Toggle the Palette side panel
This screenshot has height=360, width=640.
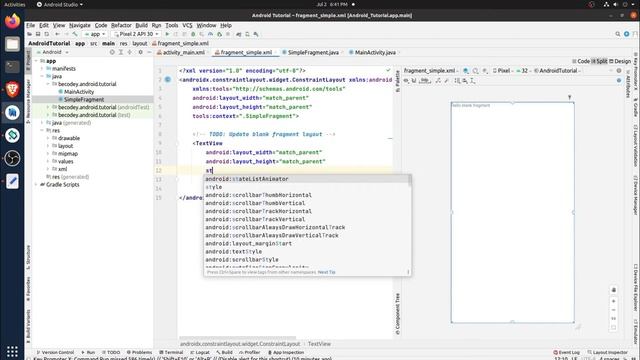pyautogui.click(x=398, y=82)
